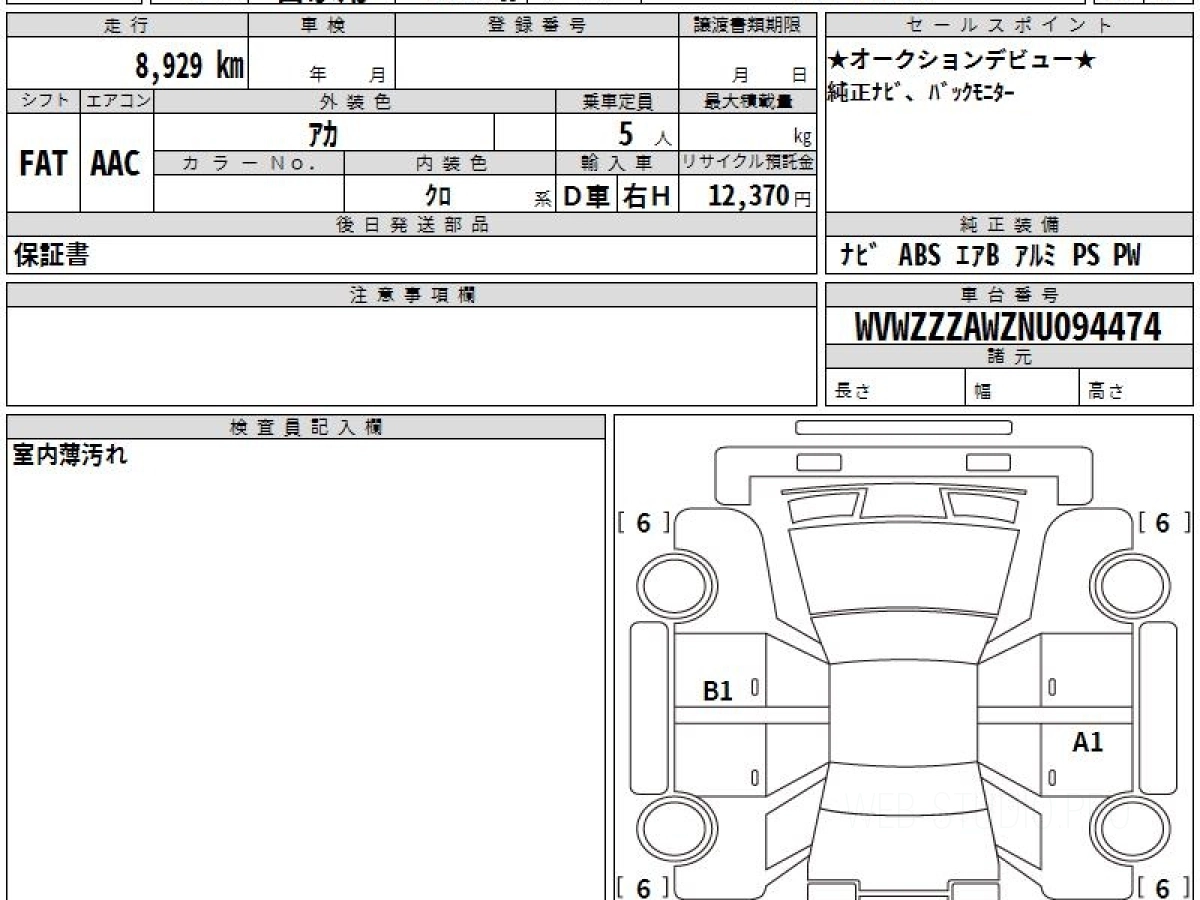Click the 輸入車 header

(617, 162)
